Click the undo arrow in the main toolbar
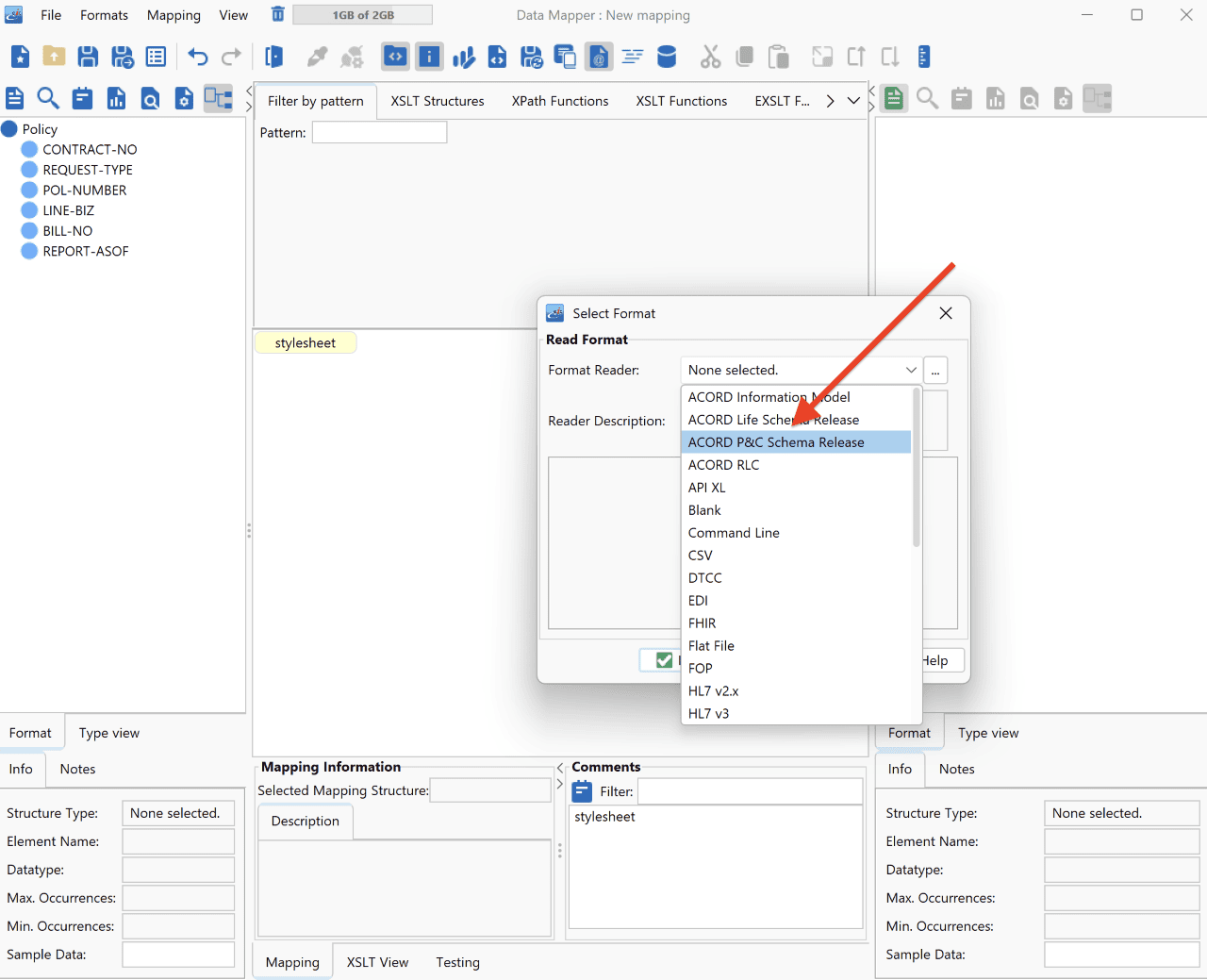 click(197, 57)
